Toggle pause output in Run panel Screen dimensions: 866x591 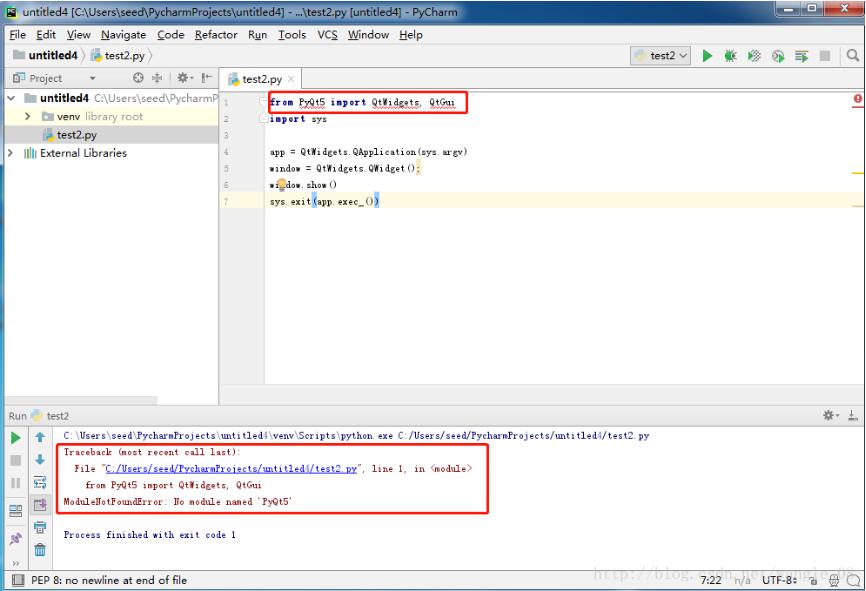coord(14,481)
